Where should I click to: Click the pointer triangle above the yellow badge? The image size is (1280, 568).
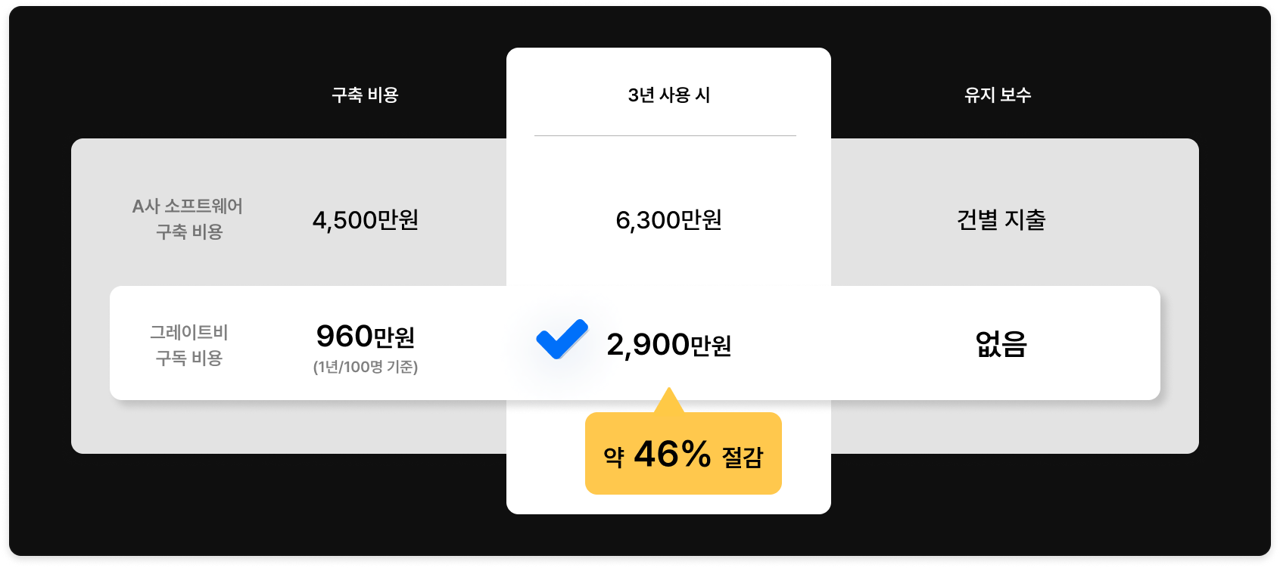(x=668, y=401)
